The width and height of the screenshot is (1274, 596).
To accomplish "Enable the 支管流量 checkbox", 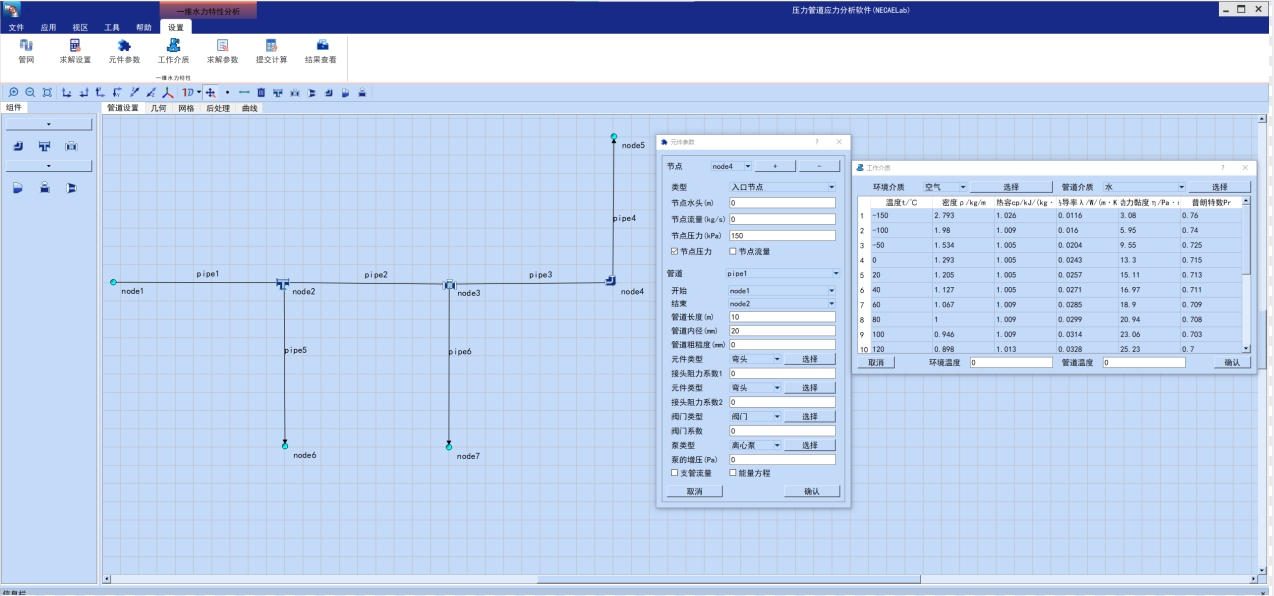I will (x=675, y=472).
